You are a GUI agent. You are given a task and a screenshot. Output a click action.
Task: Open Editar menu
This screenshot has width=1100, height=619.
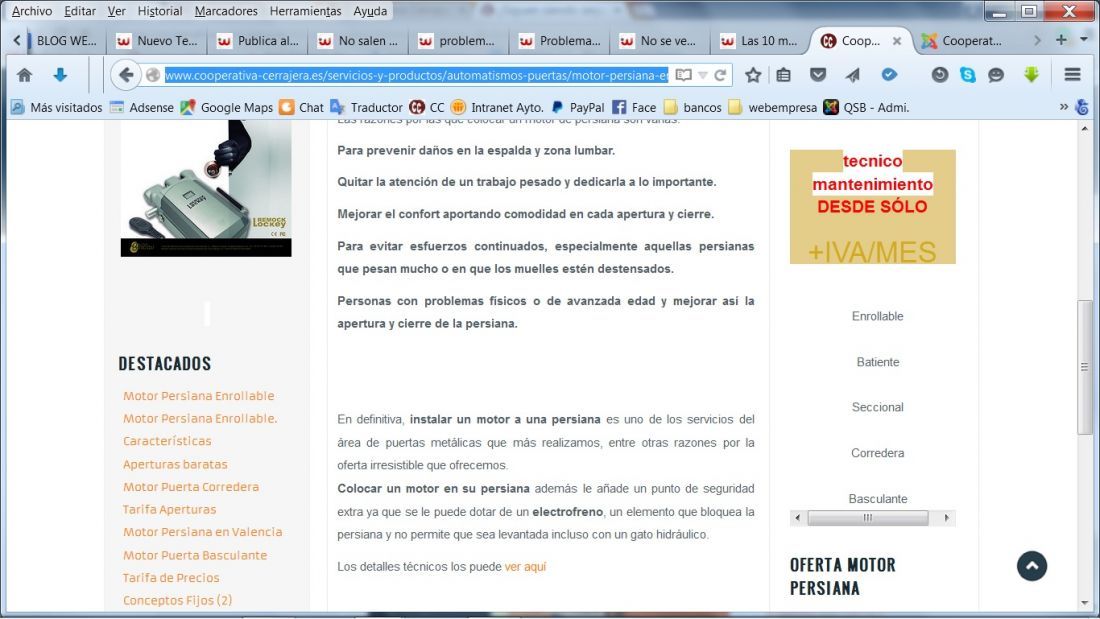[x=79, y=11]
